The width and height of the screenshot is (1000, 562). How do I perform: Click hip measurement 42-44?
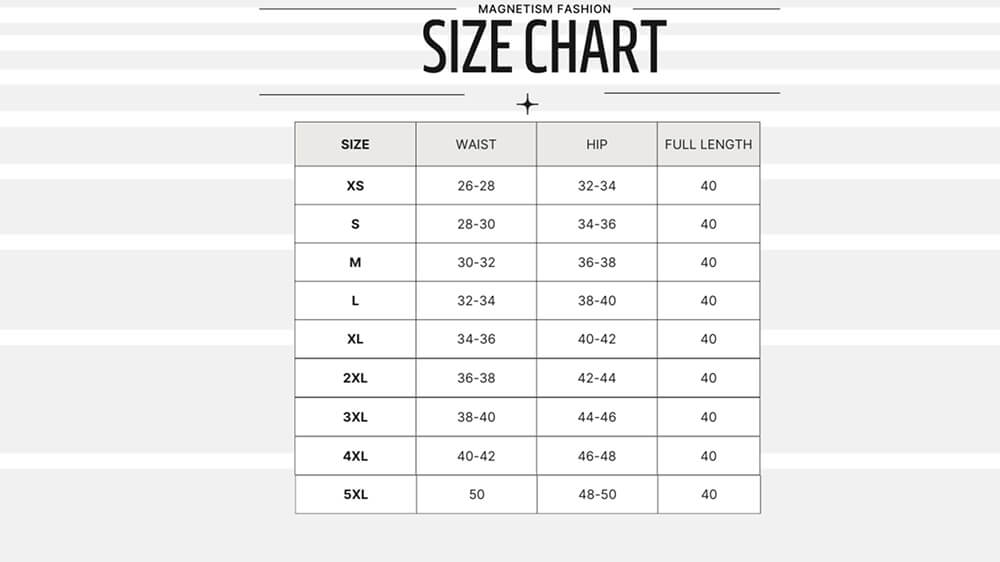[x=597, y=378]
